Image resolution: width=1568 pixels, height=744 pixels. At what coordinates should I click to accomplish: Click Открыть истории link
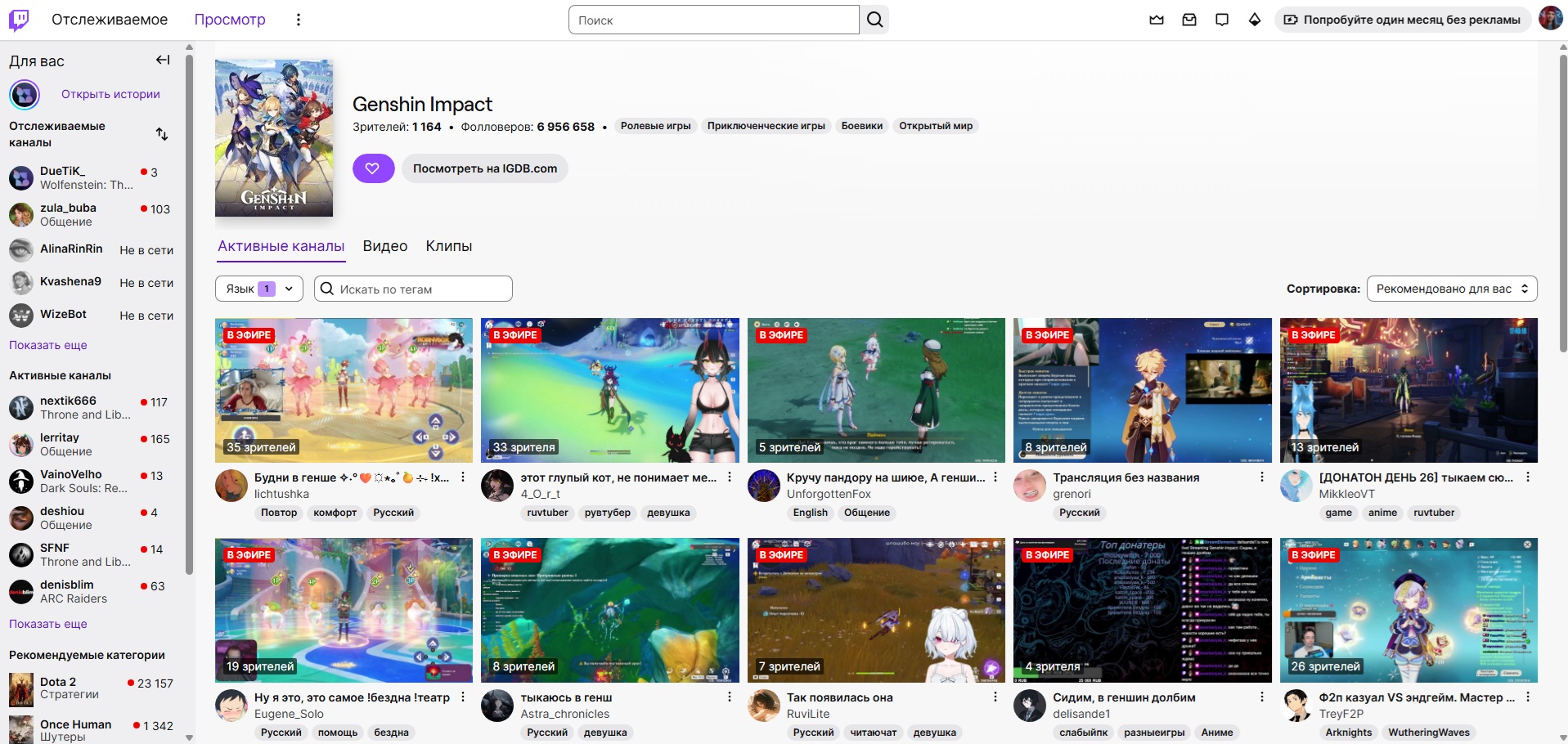[110, 94]
